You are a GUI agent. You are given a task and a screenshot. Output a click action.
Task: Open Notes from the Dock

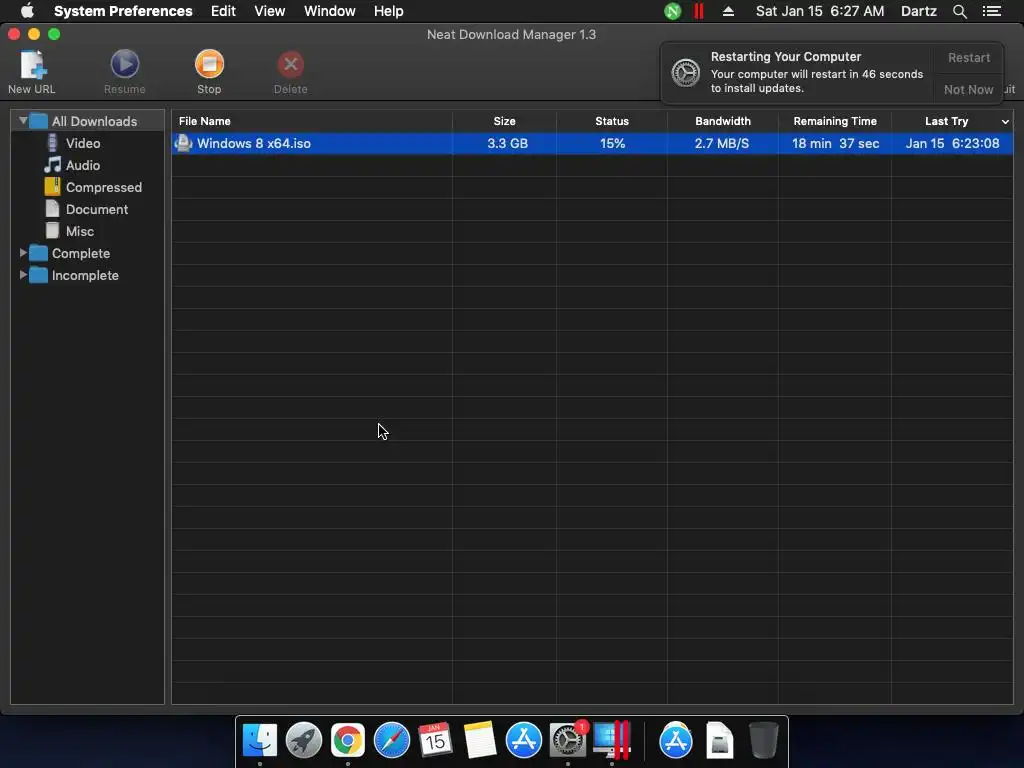point(480,741)
